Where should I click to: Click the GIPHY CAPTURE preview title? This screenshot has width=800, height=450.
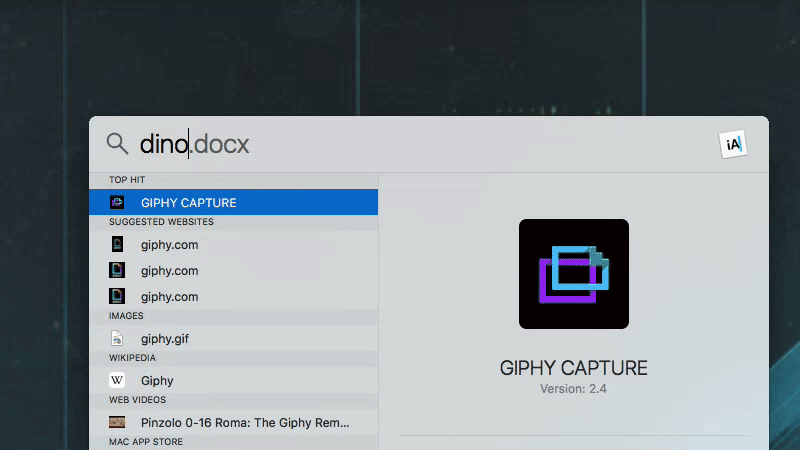point(573,368)
